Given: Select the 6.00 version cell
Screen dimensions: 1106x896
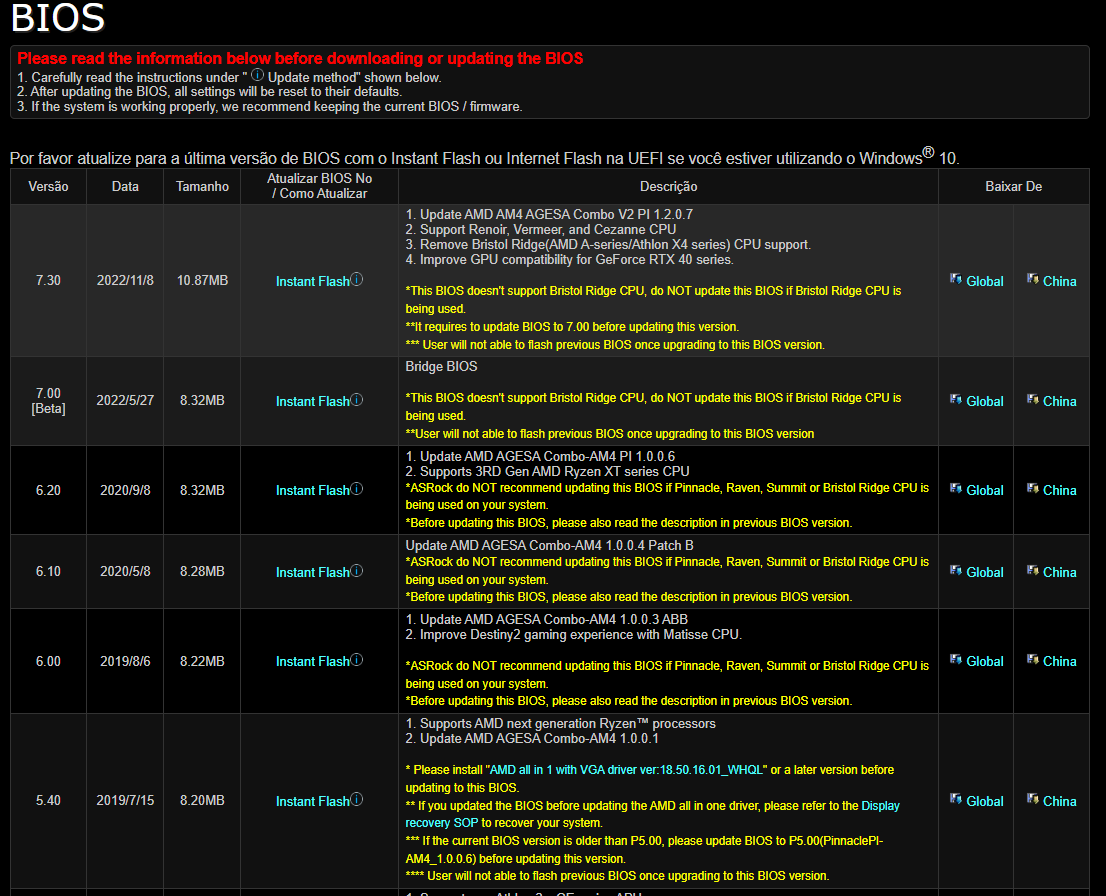Looking at the screenshot, I should (x=48, y=661).
